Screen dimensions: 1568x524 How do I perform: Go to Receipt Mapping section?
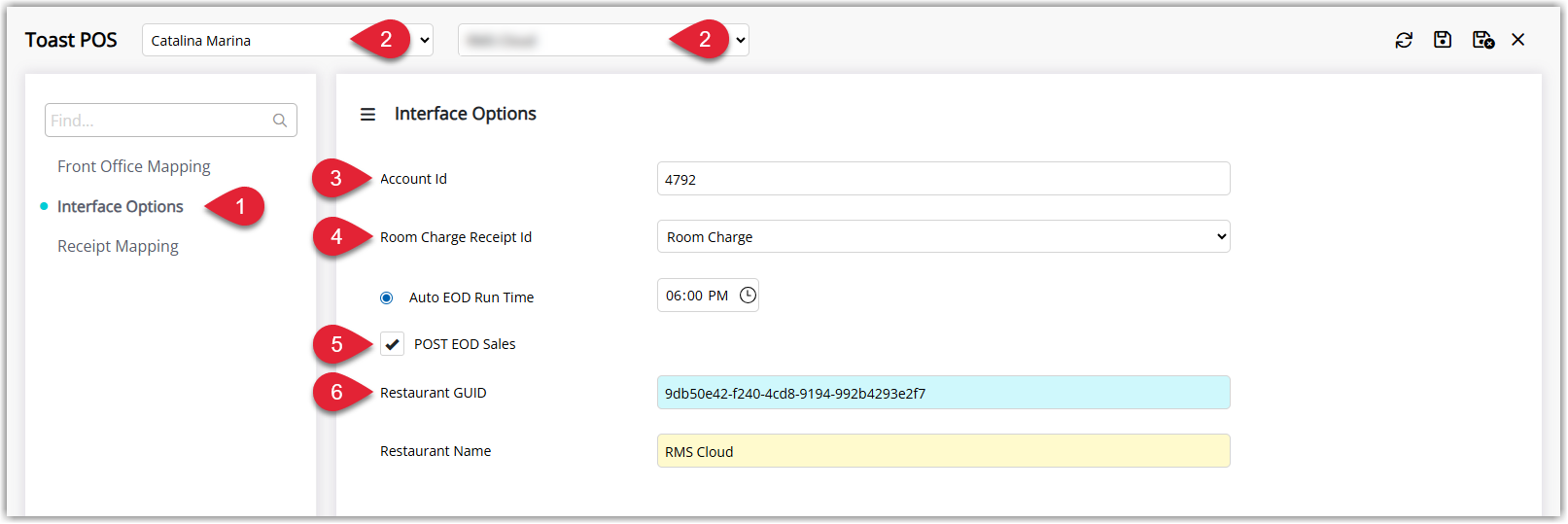[118, 246]
